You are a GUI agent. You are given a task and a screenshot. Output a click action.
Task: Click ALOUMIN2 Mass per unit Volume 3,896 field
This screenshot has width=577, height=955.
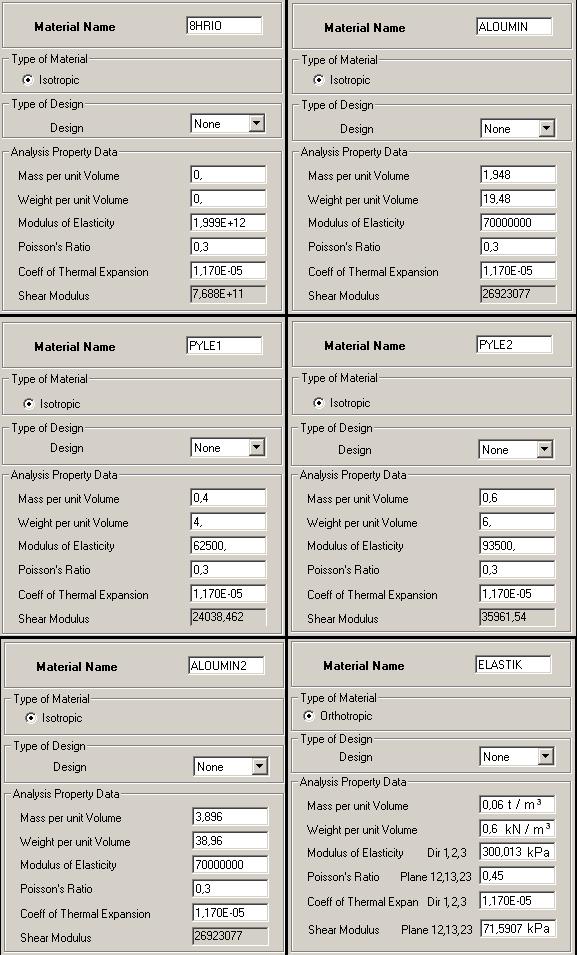click(x=230, y=817)
